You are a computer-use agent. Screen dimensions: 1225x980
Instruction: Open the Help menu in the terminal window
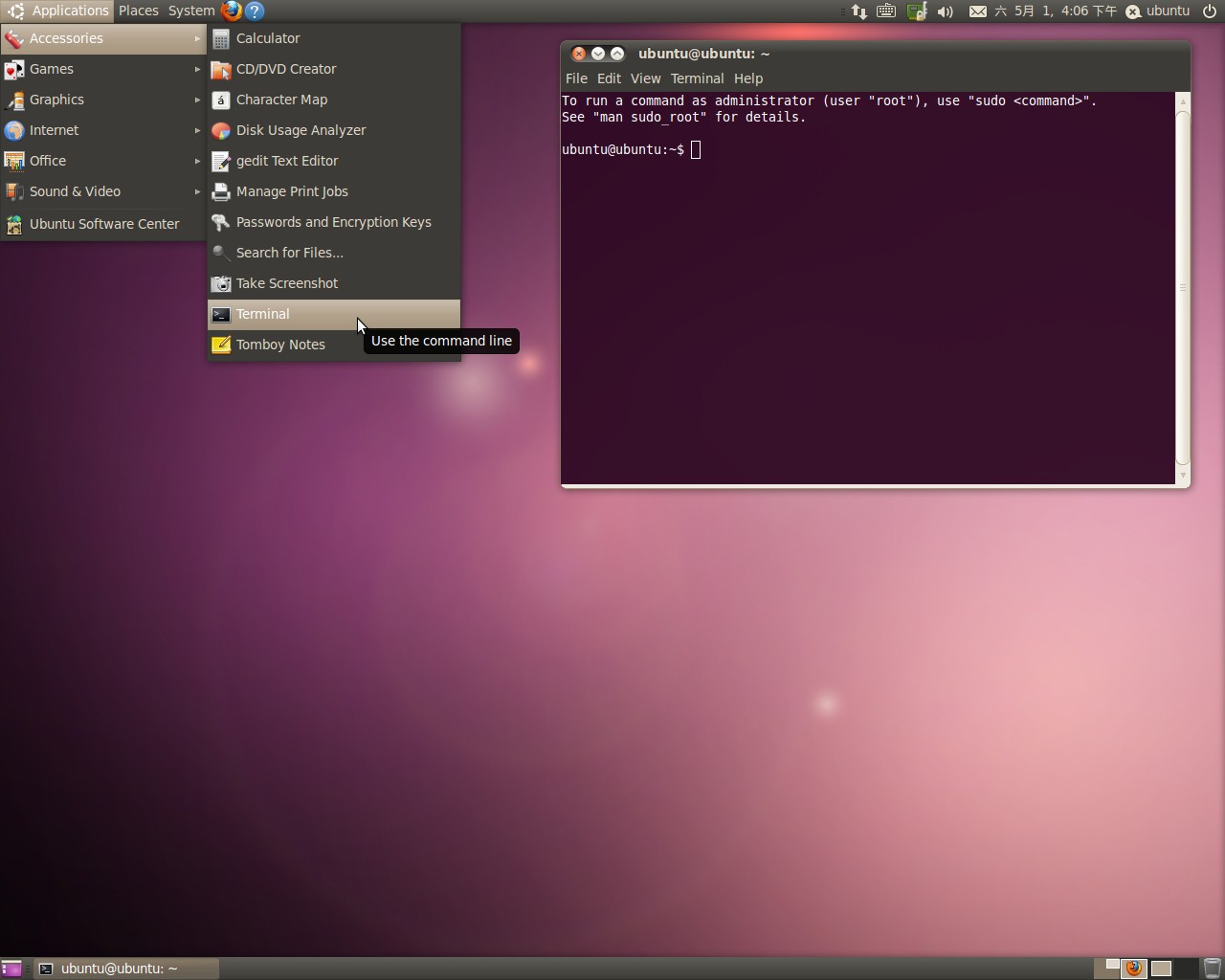[x=748, y=78]
